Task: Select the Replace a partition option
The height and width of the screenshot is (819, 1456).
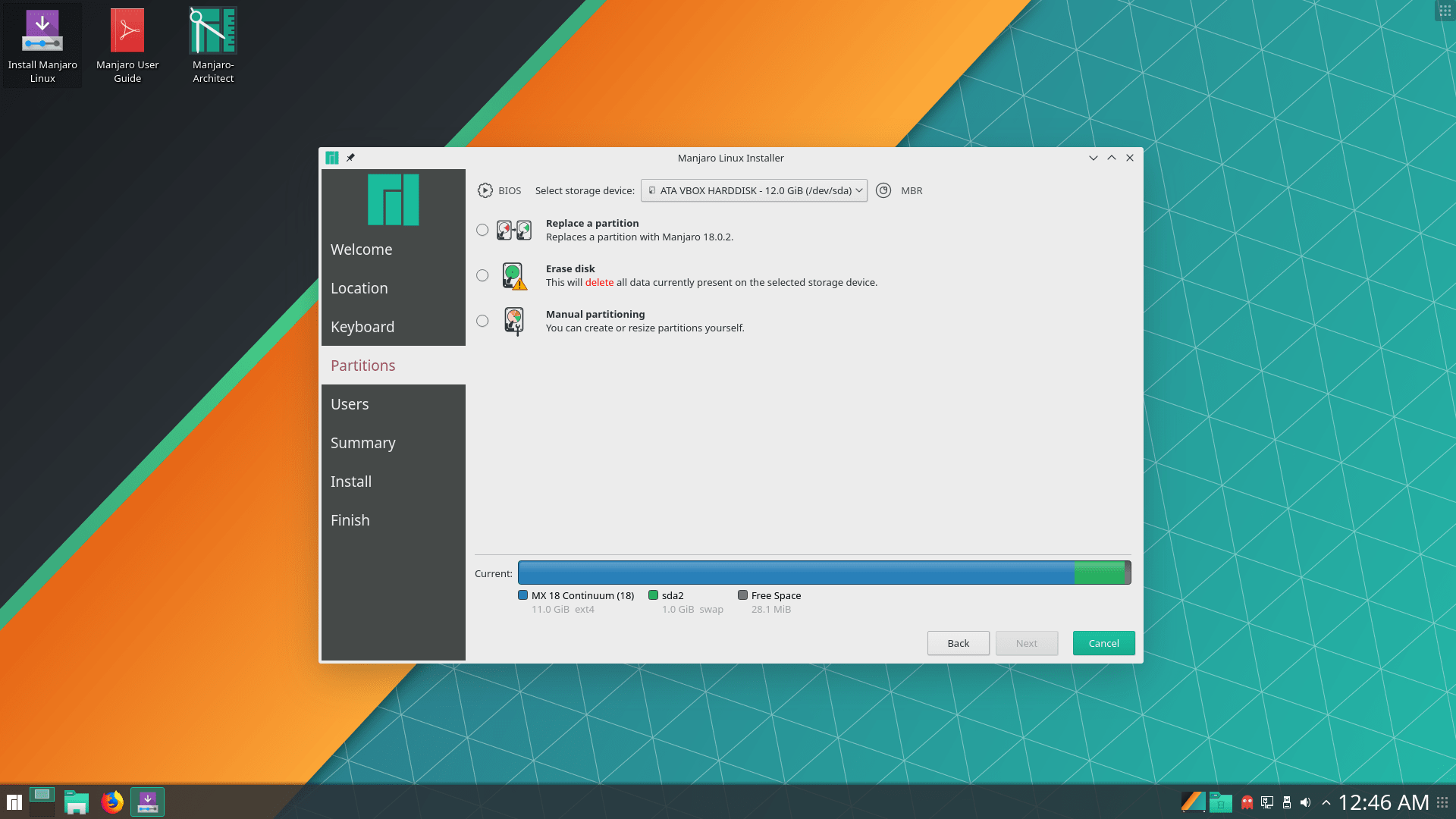Action: click(482, 230)
